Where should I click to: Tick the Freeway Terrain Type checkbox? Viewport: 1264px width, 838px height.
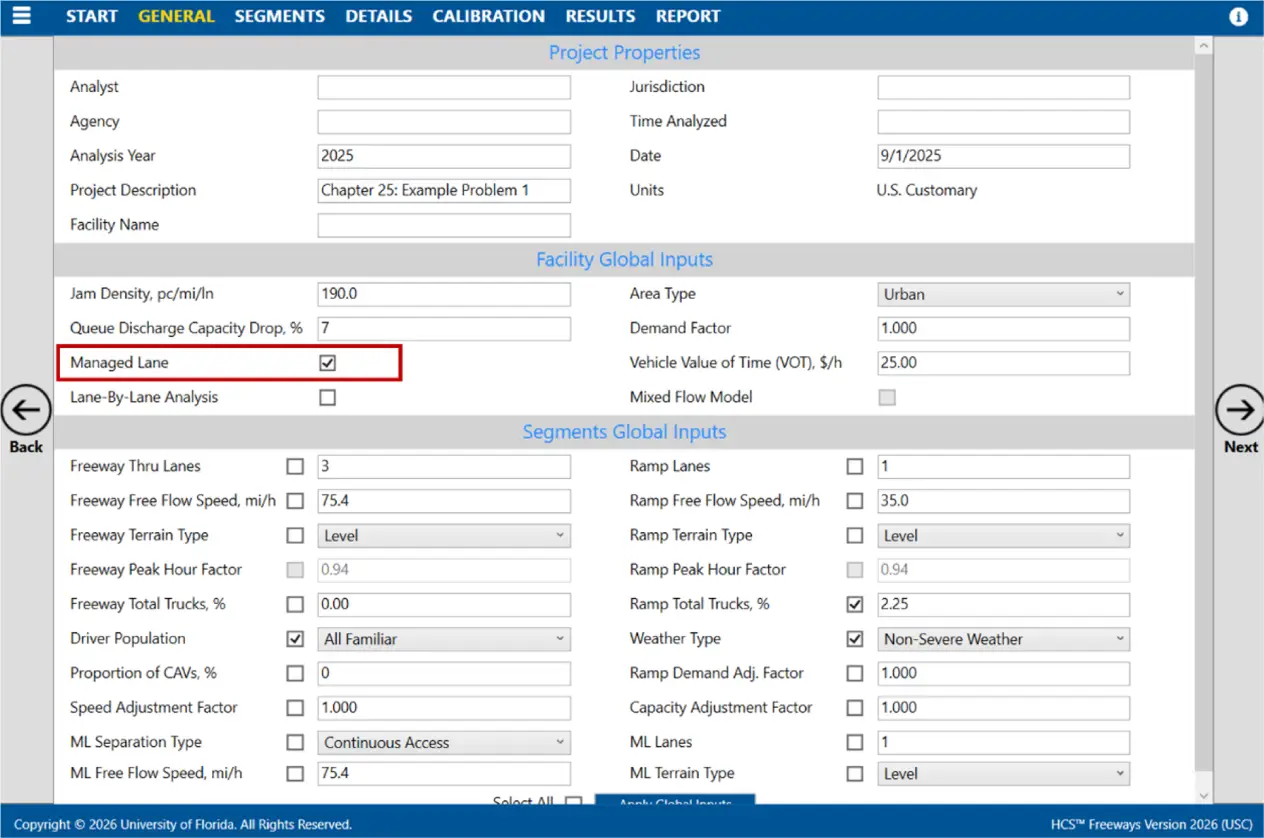[295, 535]
